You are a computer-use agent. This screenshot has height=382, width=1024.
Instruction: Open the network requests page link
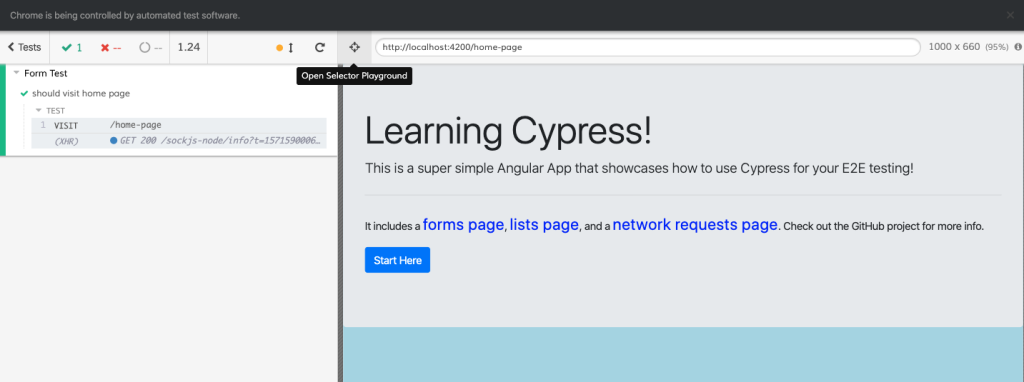[695, 225]
